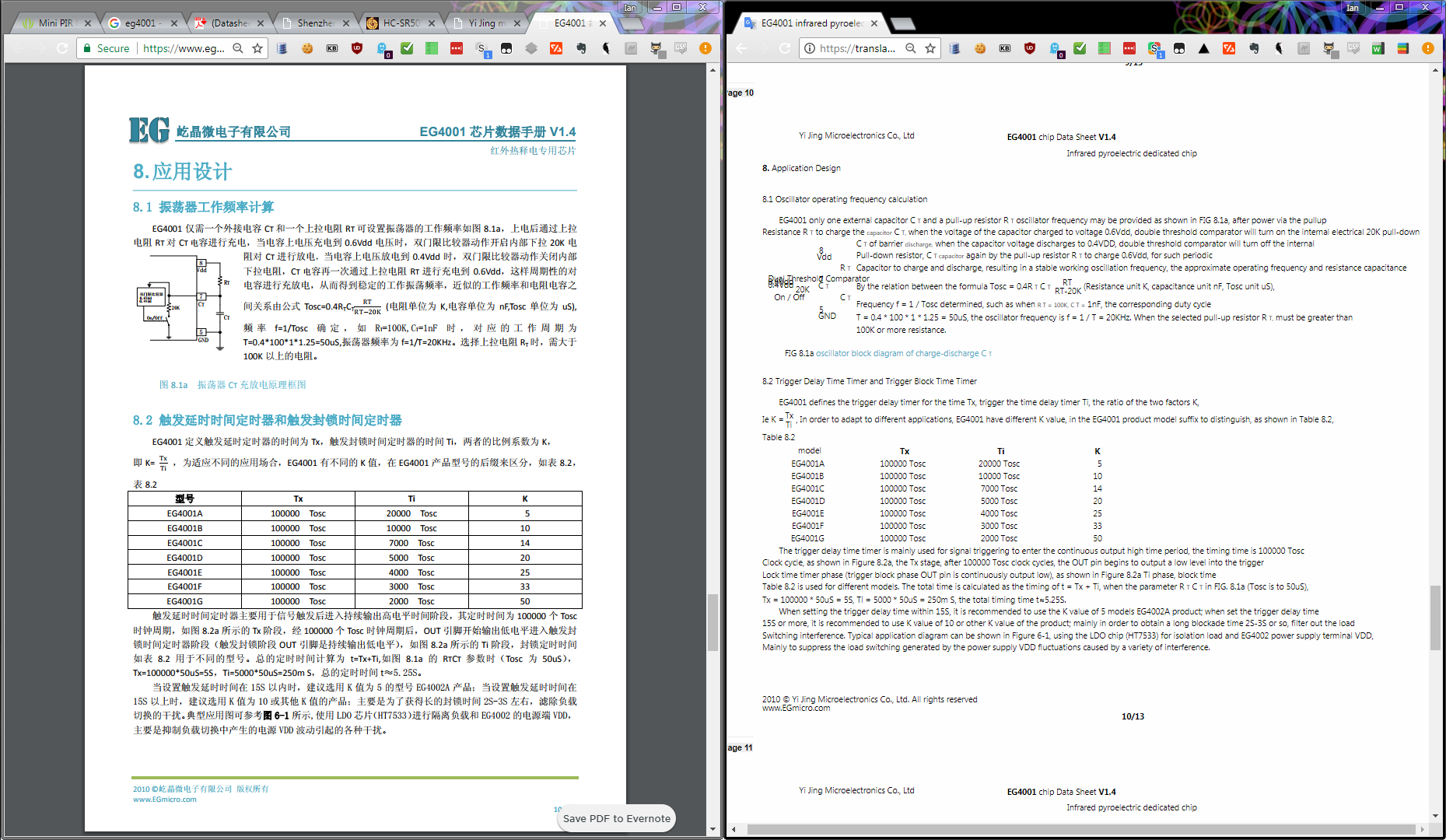Click the cookie extension in the translate window
This screenshot has height=840, width=1446.
pyautogui.click(x=980, y=48)
